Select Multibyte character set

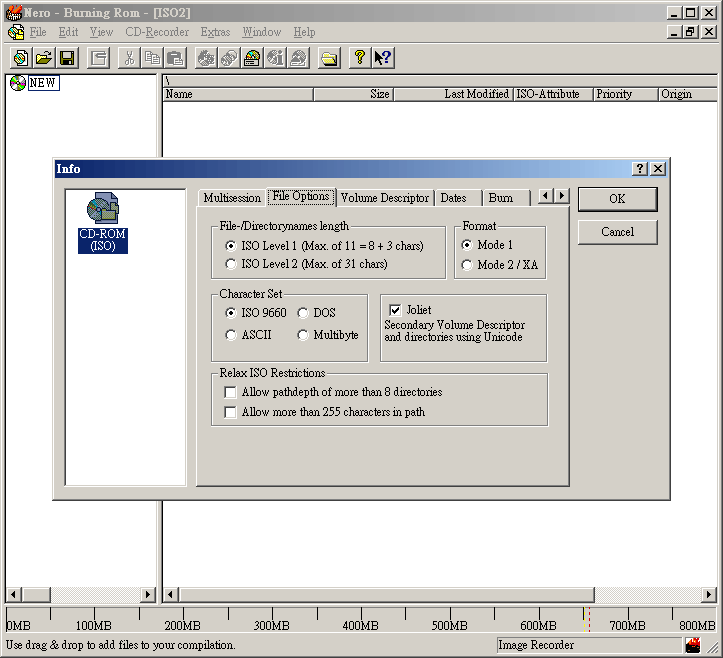coord(328,335)
